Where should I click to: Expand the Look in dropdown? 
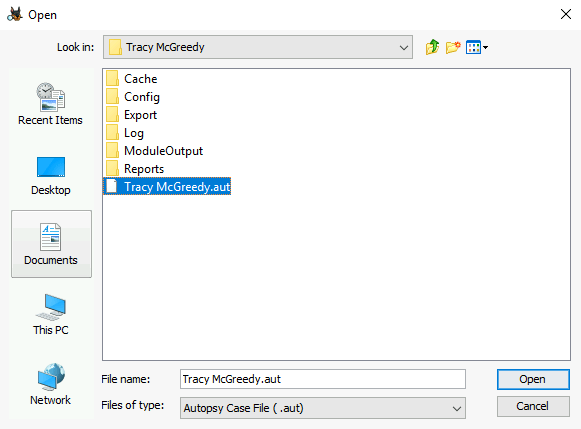404,47
